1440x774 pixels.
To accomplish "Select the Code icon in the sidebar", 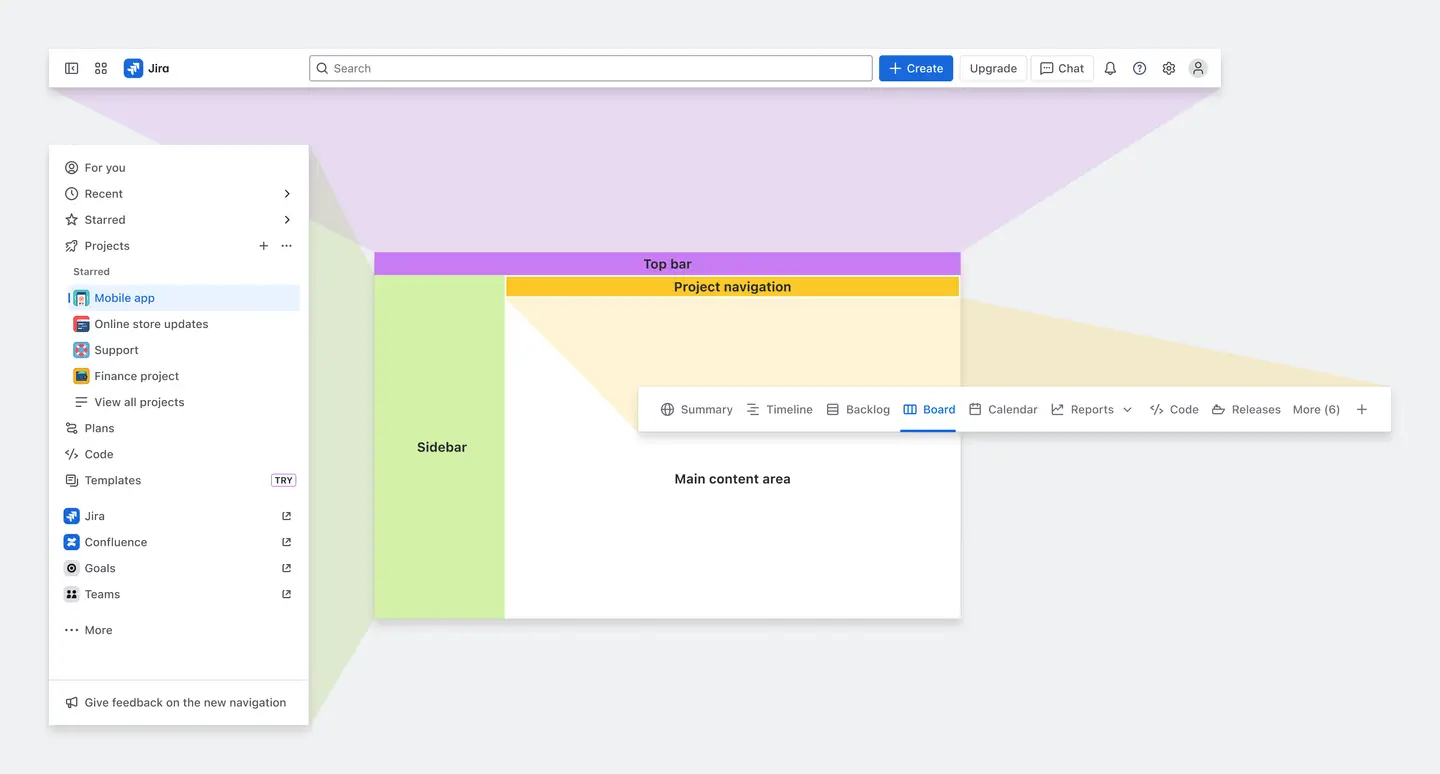I will [x=71, y=454].
